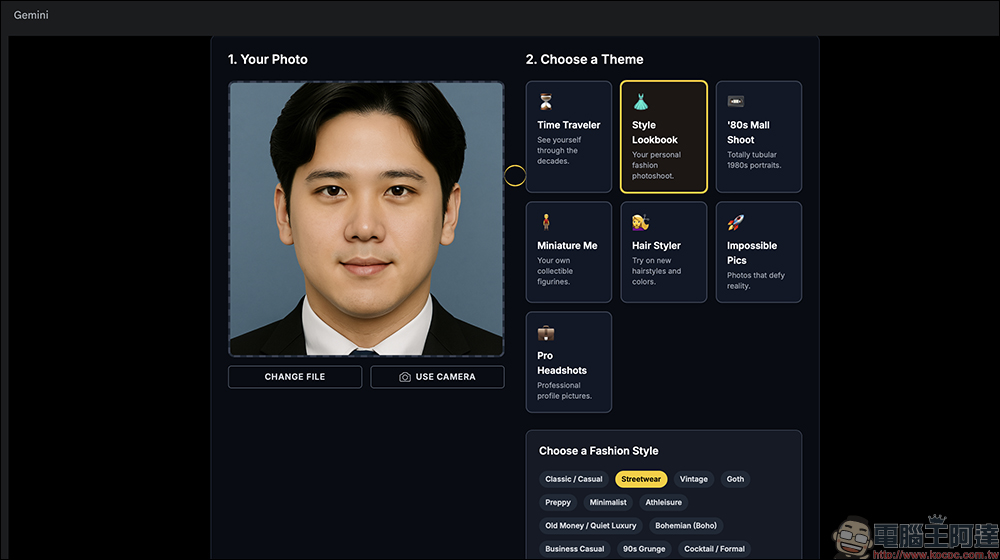Pick the Bohemian (Boho) style
The image size is (1000, 560).
click(x=686, y=526)
